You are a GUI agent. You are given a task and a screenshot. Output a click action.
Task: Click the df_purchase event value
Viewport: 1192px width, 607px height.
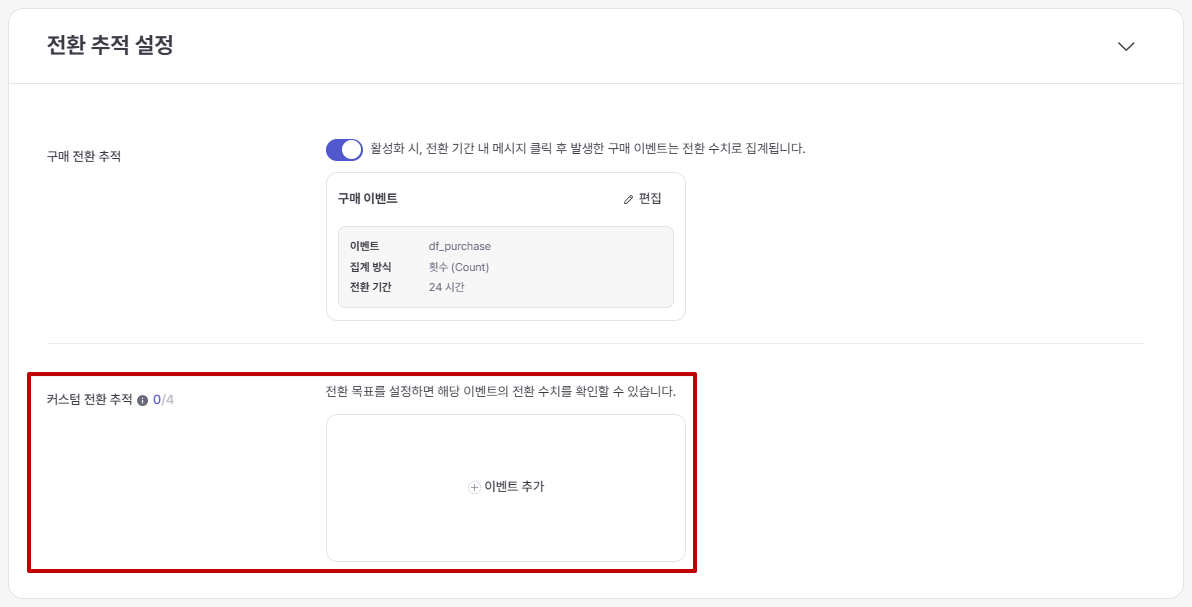(x=459, y=246)
